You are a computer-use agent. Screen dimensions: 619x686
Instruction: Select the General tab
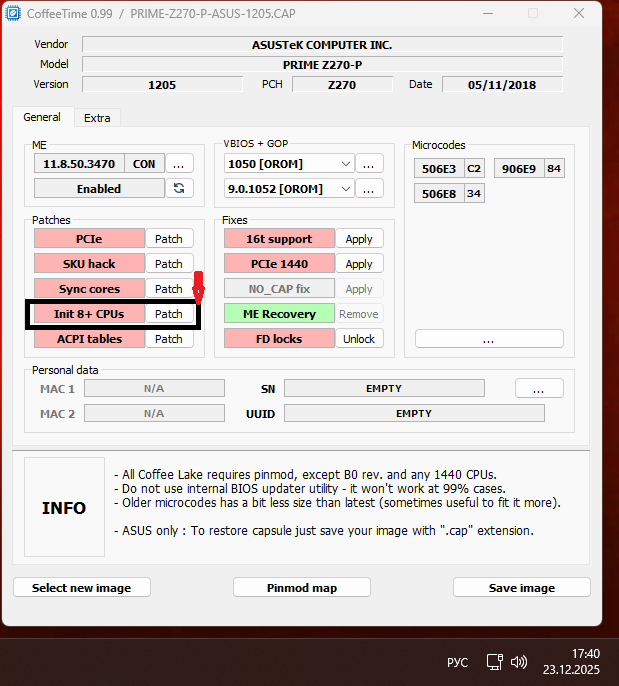coord(42,117)
